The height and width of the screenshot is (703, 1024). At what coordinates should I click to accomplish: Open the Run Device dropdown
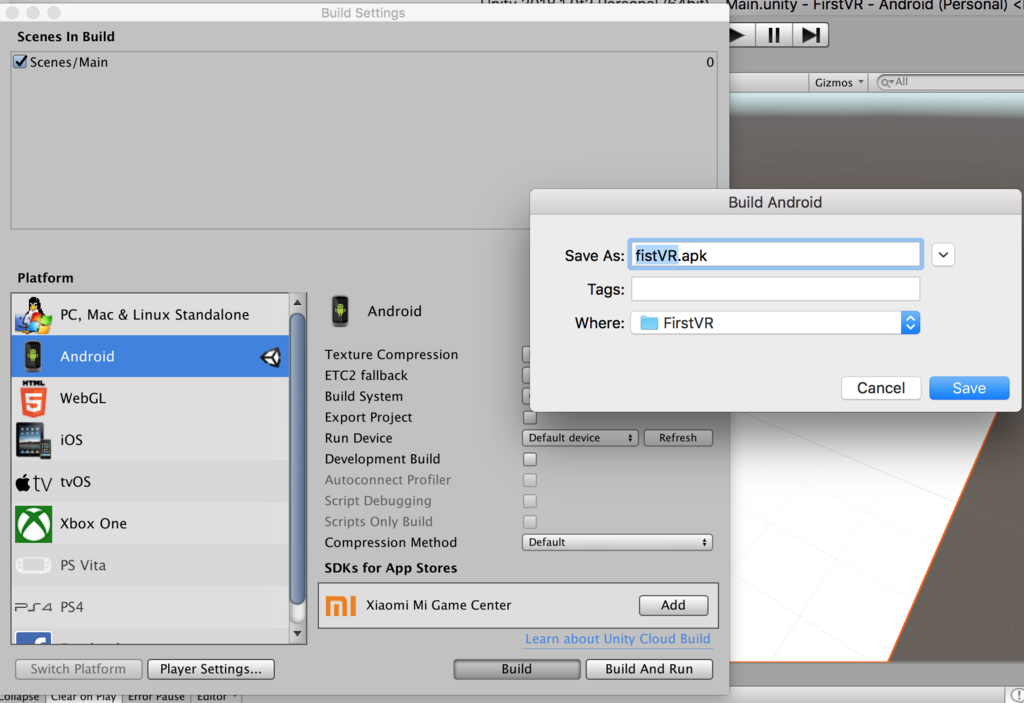tap(580, 438)
